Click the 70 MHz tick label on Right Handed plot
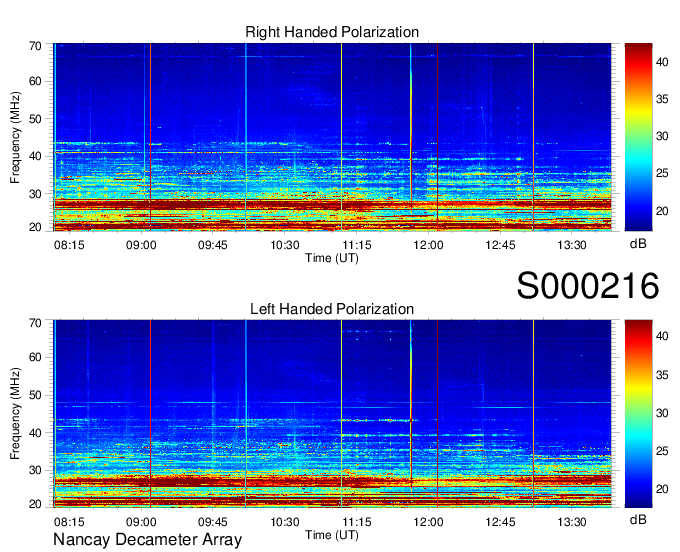 point(35,46)
